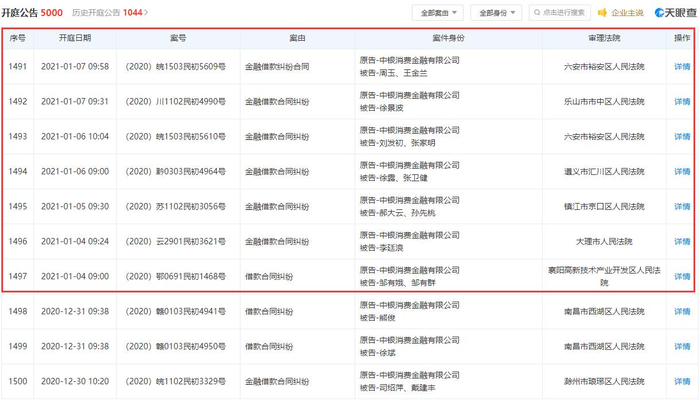Click the 企业主说 speaker icon
Image resolution: width=700 pixels, height=402 pixels.
602,13
